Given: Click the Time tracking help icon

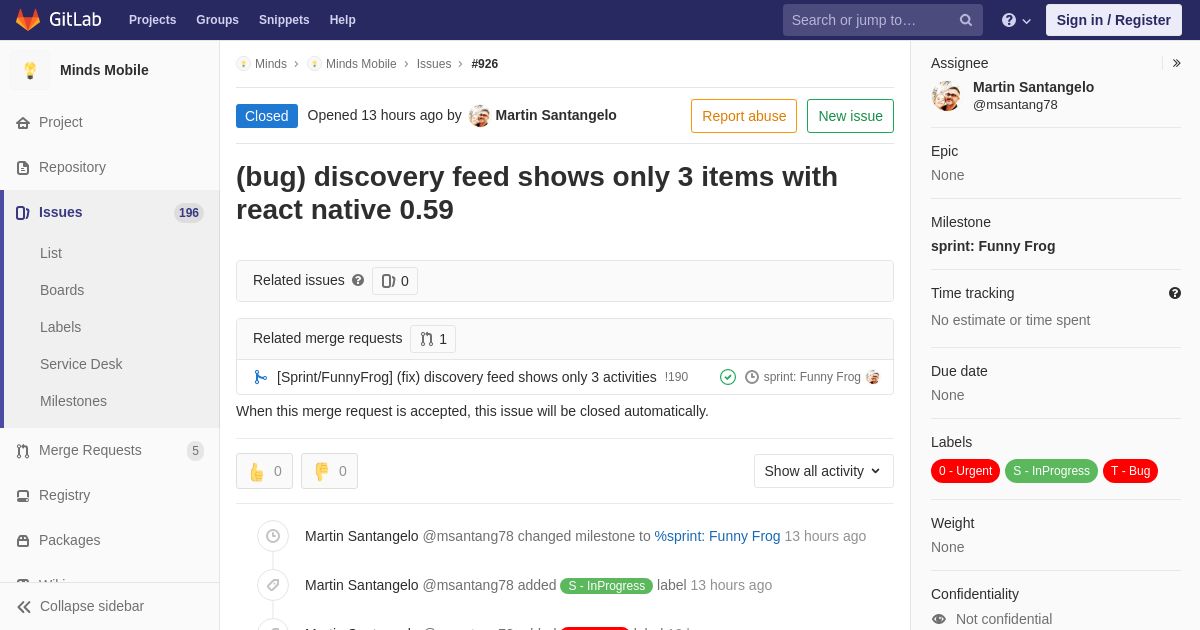Looking at the screenshot, I should click(1175, 293).
